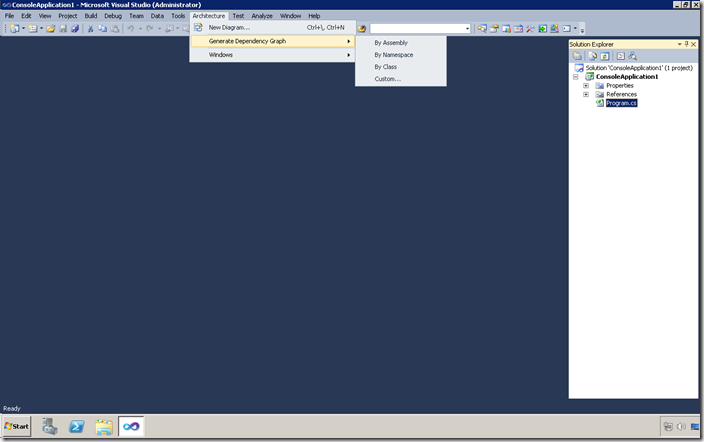Click Show All Files in Solution Explorer
This screenshot has height=442, width=704.
(x=592, y=56)
